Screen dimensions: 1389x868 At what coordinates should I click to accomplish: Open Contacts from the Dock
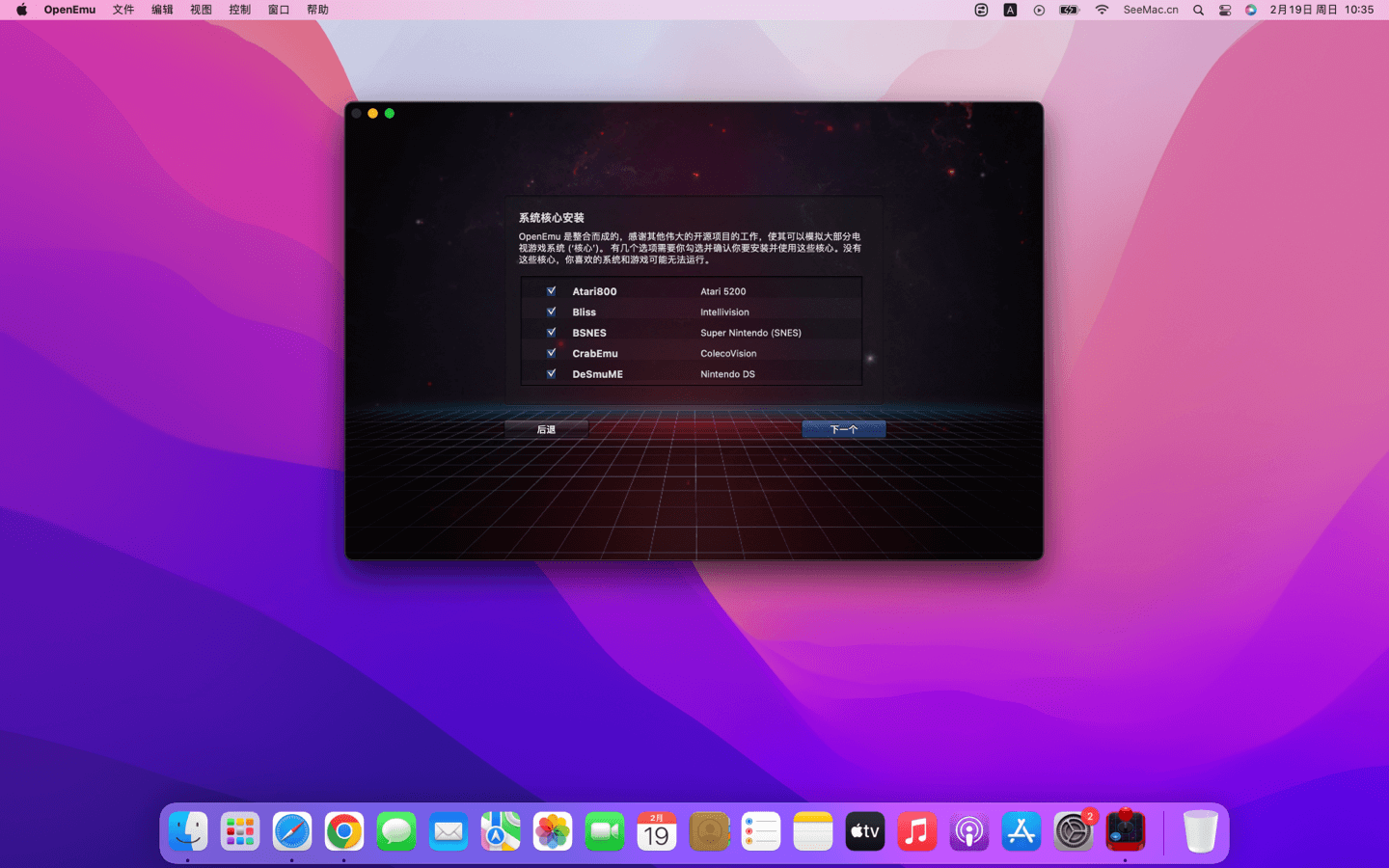(x=709, y=831)
